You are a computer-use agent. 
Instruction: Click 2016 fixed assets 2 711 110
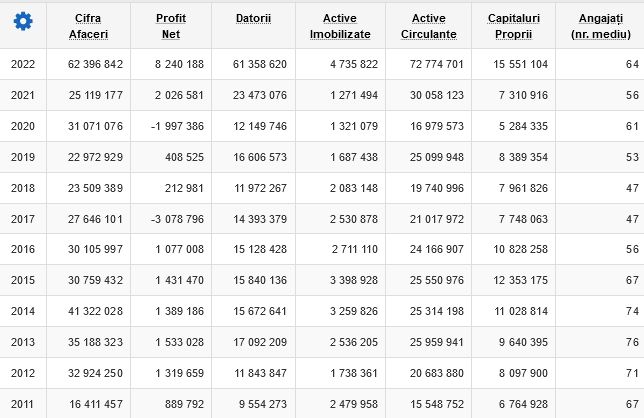click(355, 249)
